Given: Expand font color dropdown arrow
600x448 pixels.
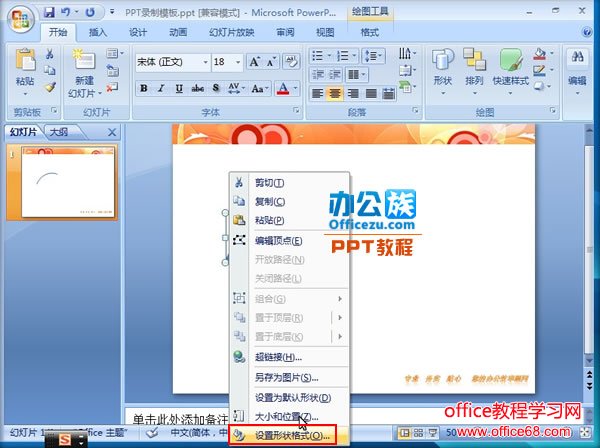Looking at the screenshot, I should point(295,89).
